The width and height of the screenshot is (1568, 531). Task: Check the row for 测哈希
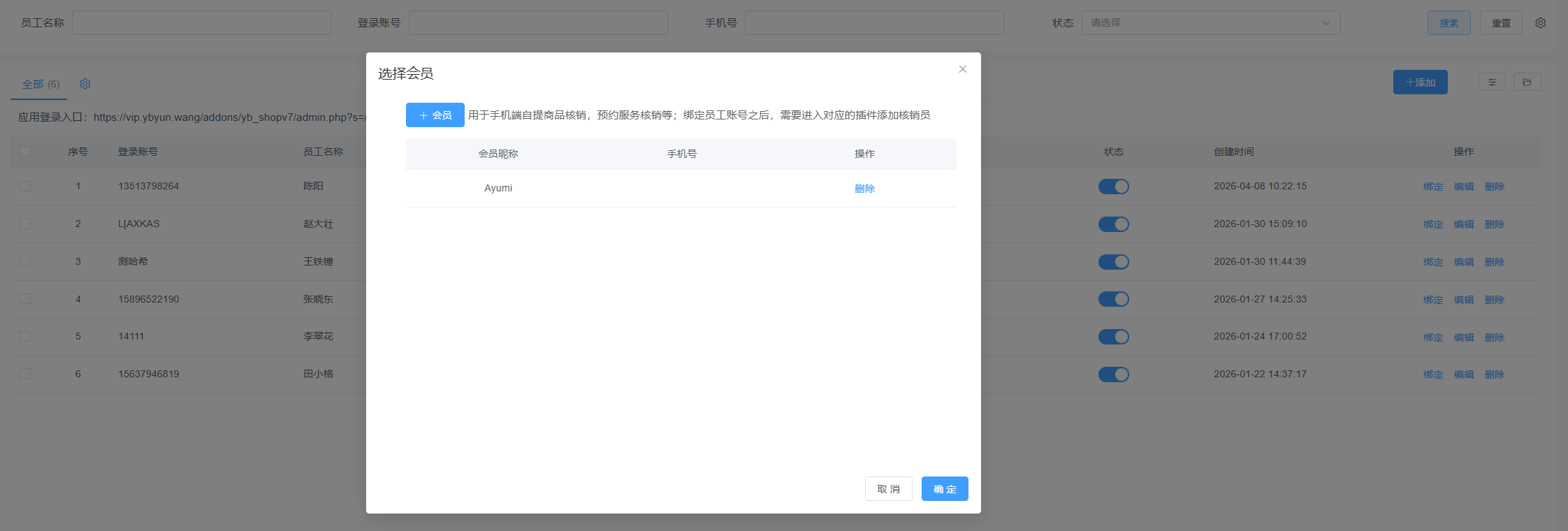25,261
